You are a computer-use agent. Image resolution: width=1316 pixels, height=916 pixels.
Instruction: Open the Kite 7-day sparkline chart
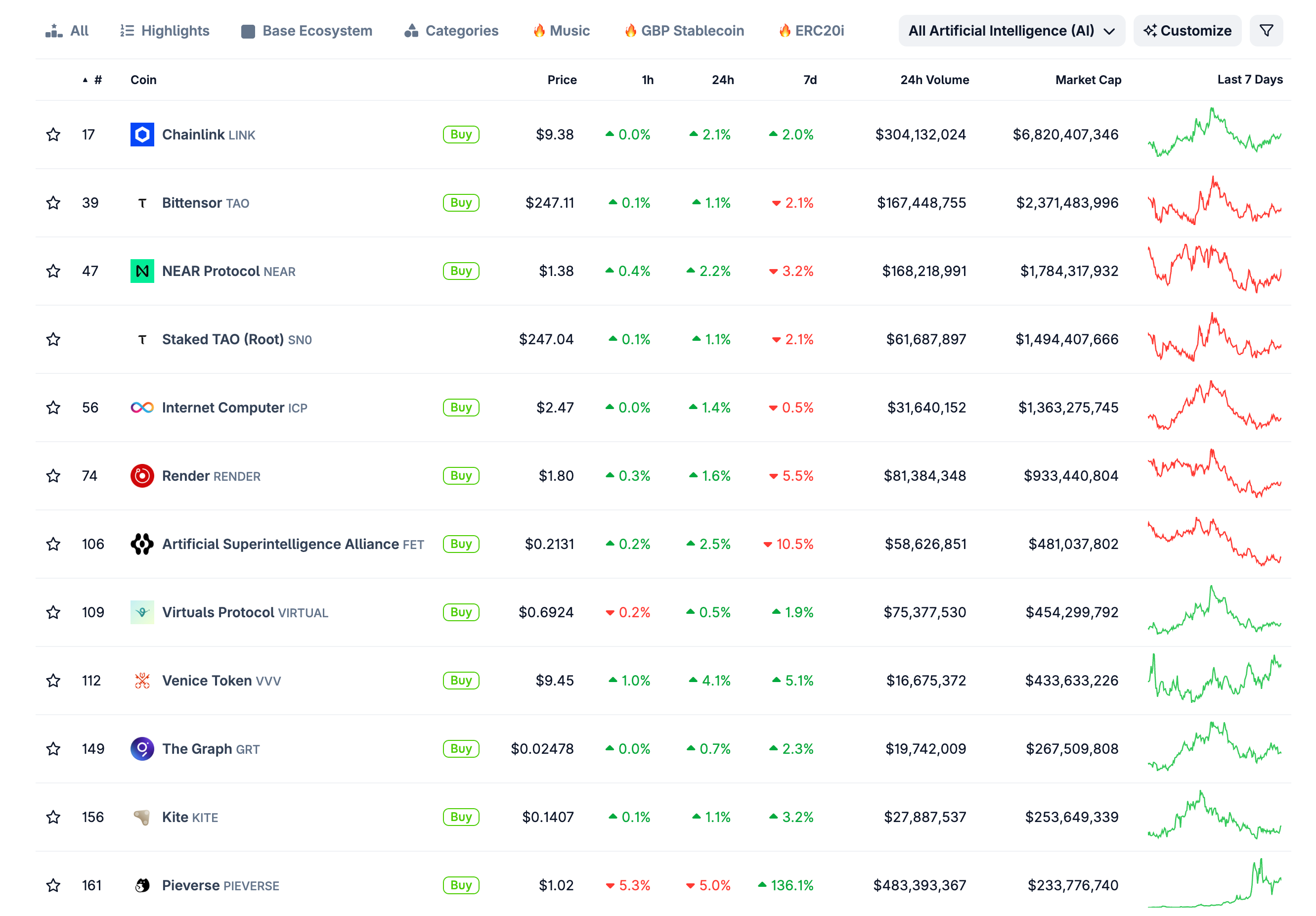pos(1214,817)
